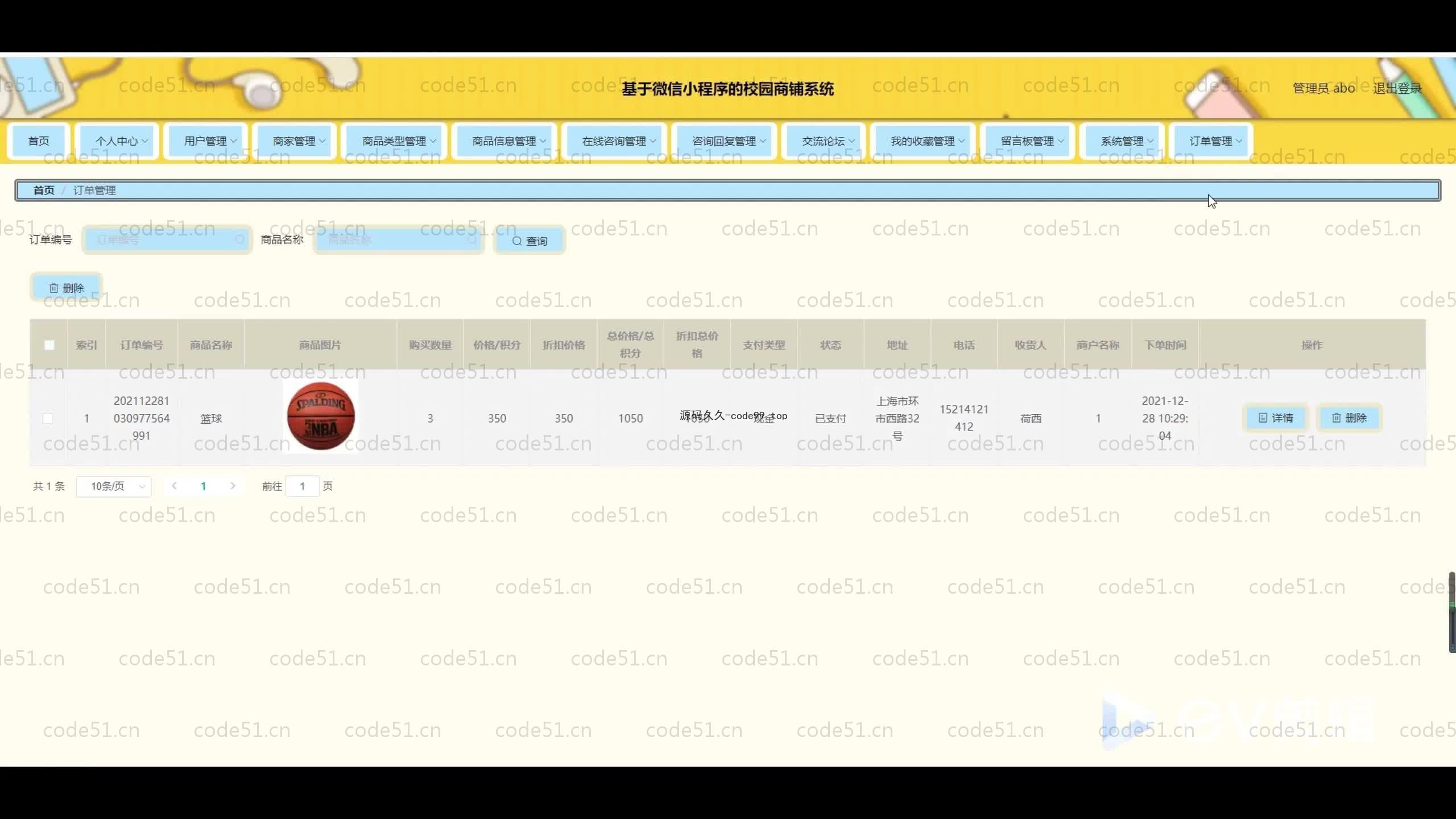
Task: Click the 支付类型 column header
Action: tap(764, 345)
